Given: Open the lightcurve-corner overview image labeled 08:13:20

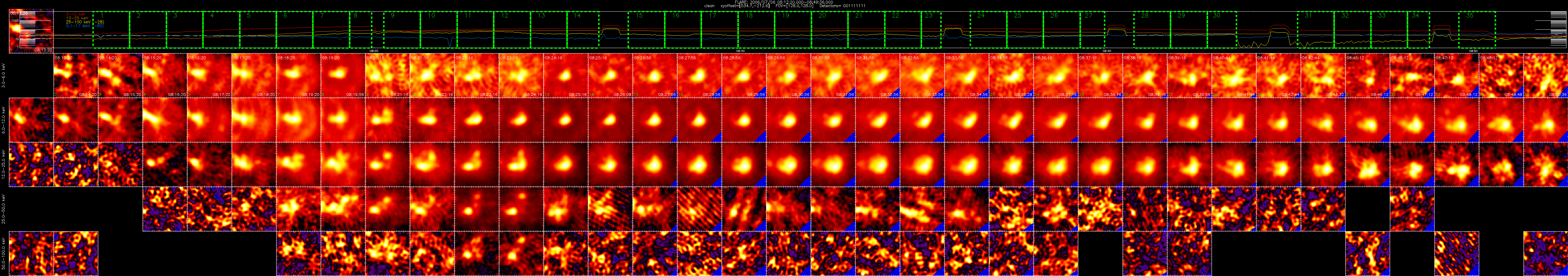Looking at the screenshot, I should [31, 31].
